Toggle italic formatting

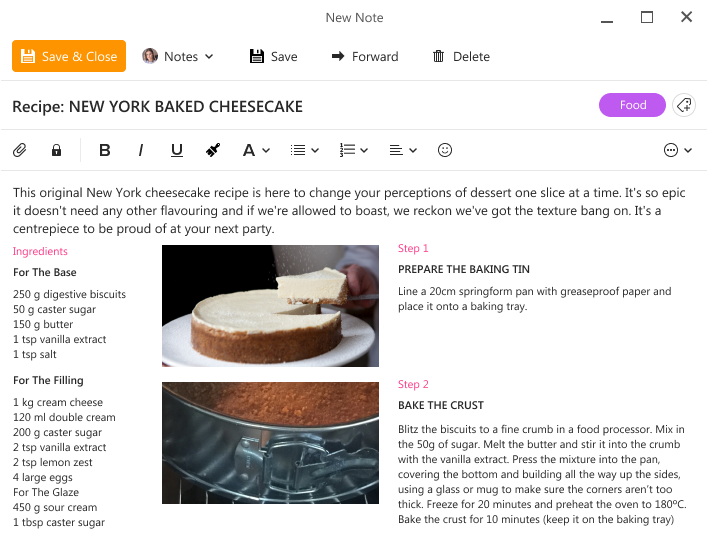pyautogui.click(x=141, y=150)
